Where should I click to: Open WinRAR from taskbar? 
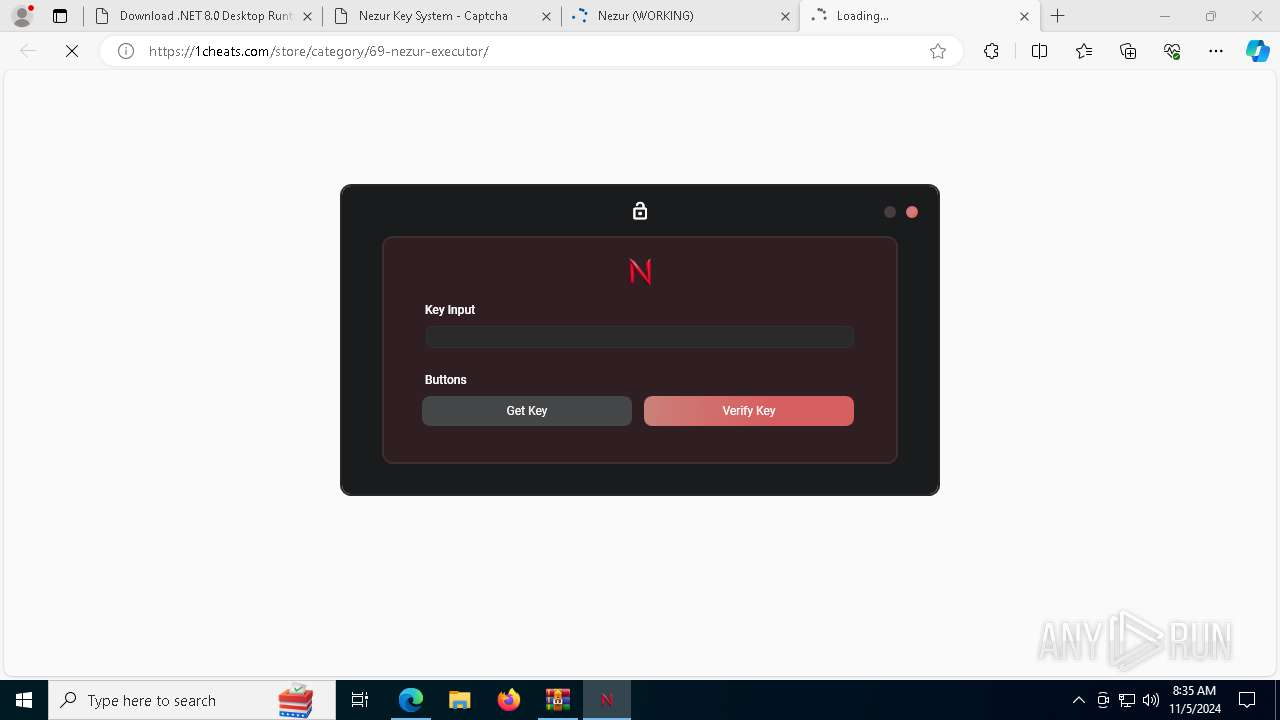[557, 700]
